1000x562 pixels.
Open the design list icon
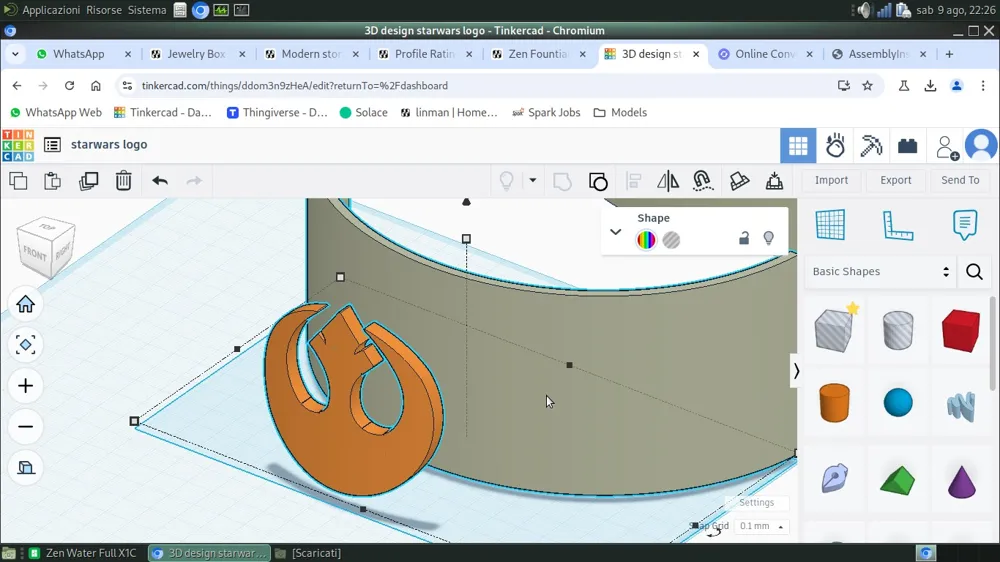pyautogui.click(x=52, y=145)
